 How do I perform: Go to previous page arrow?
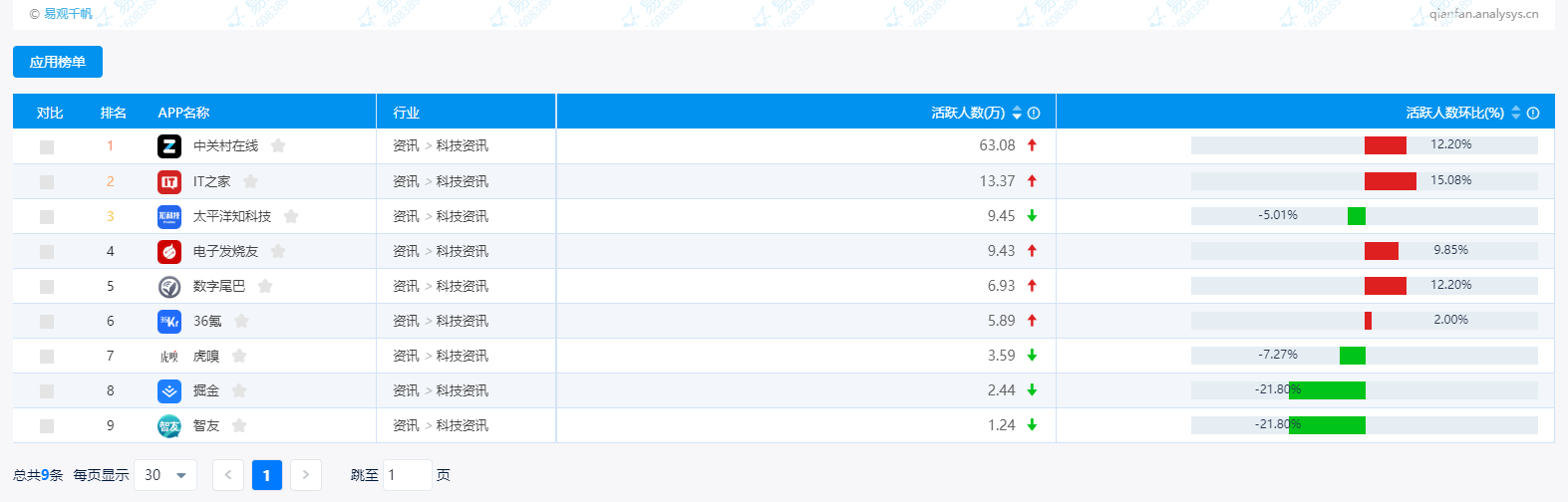pyautogui.click(x=228, y=475)
